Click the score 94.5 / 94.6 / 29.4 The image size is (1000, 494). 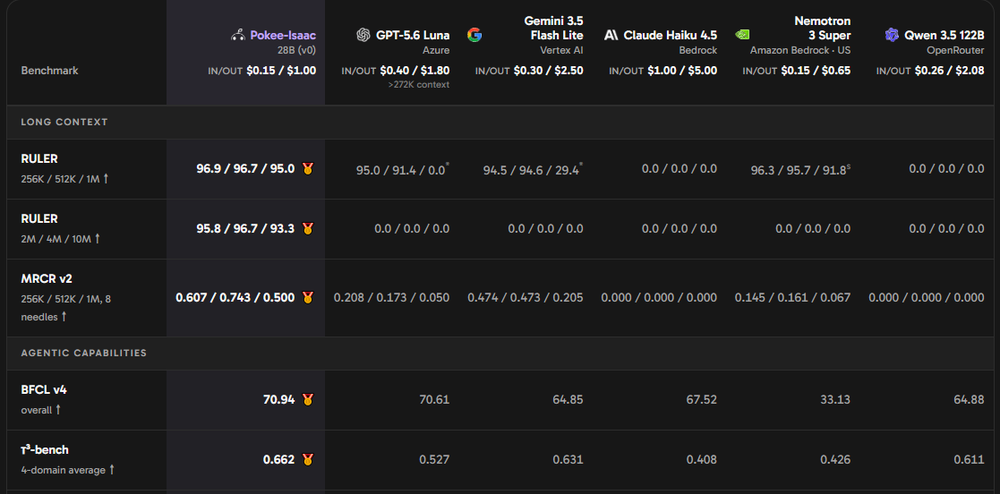[531, 170]
